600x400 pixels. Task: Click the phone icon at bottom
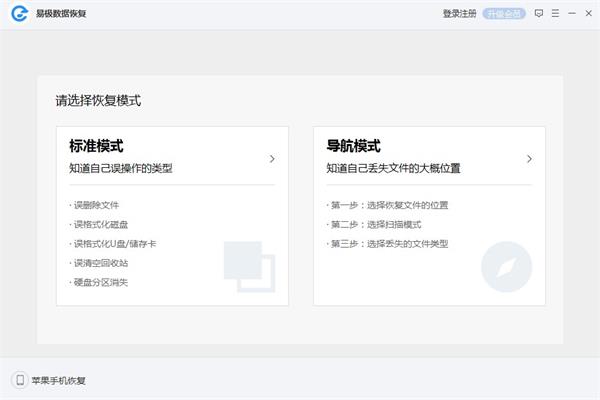(20, 380)
